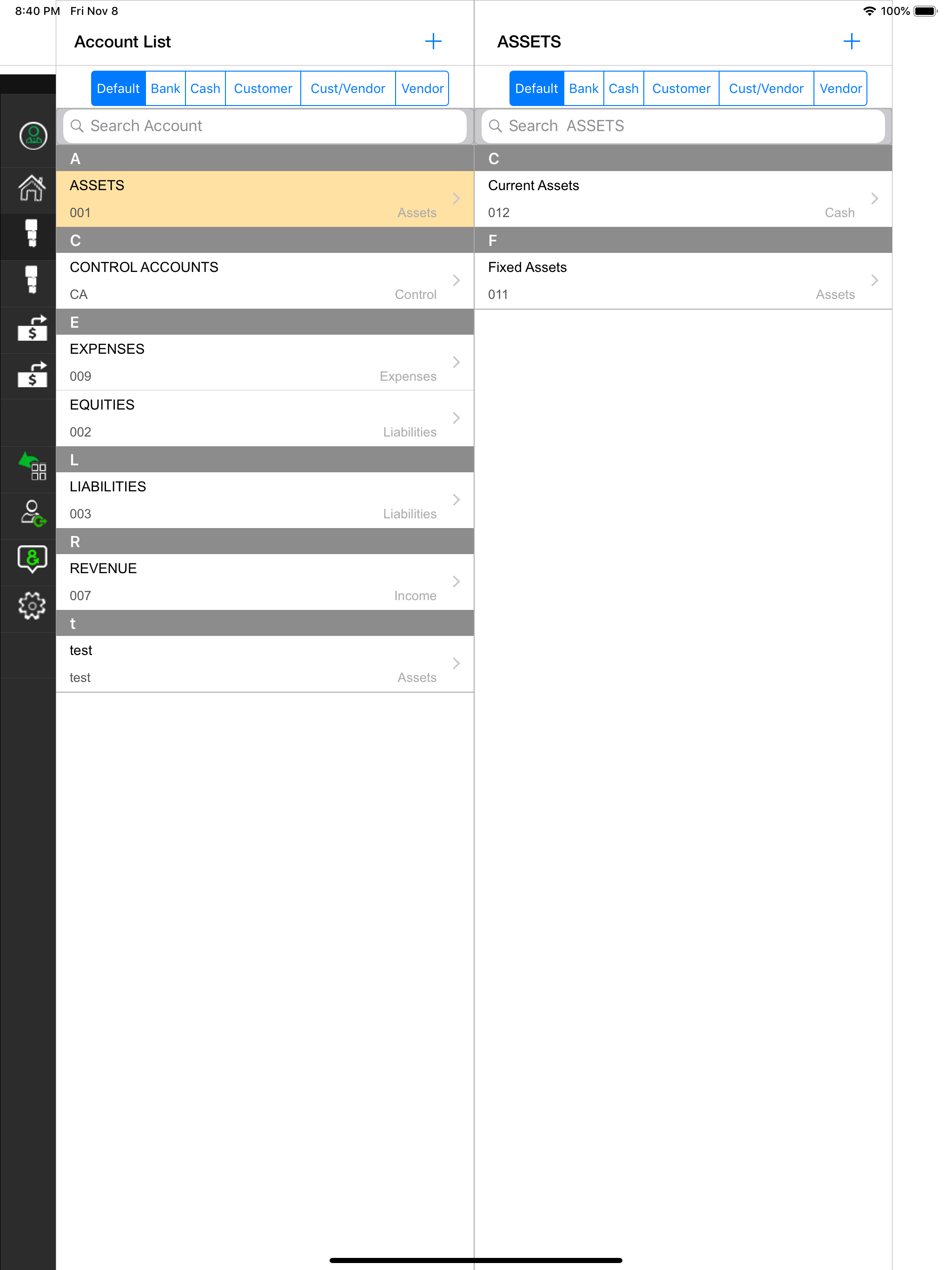Screen dimensions: 952x1270
Task: Click magnifier icon in Search ASSETS field
Action: (496, 126)
